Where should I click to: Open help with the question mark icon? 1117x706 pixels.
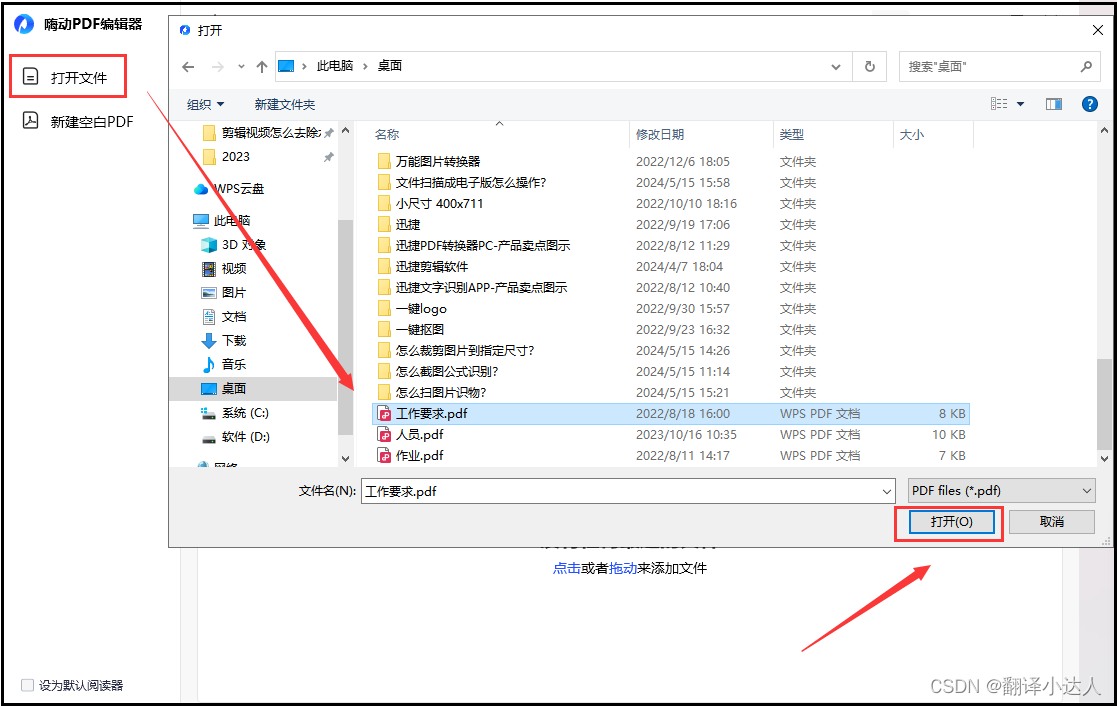tap(1089, 104)
